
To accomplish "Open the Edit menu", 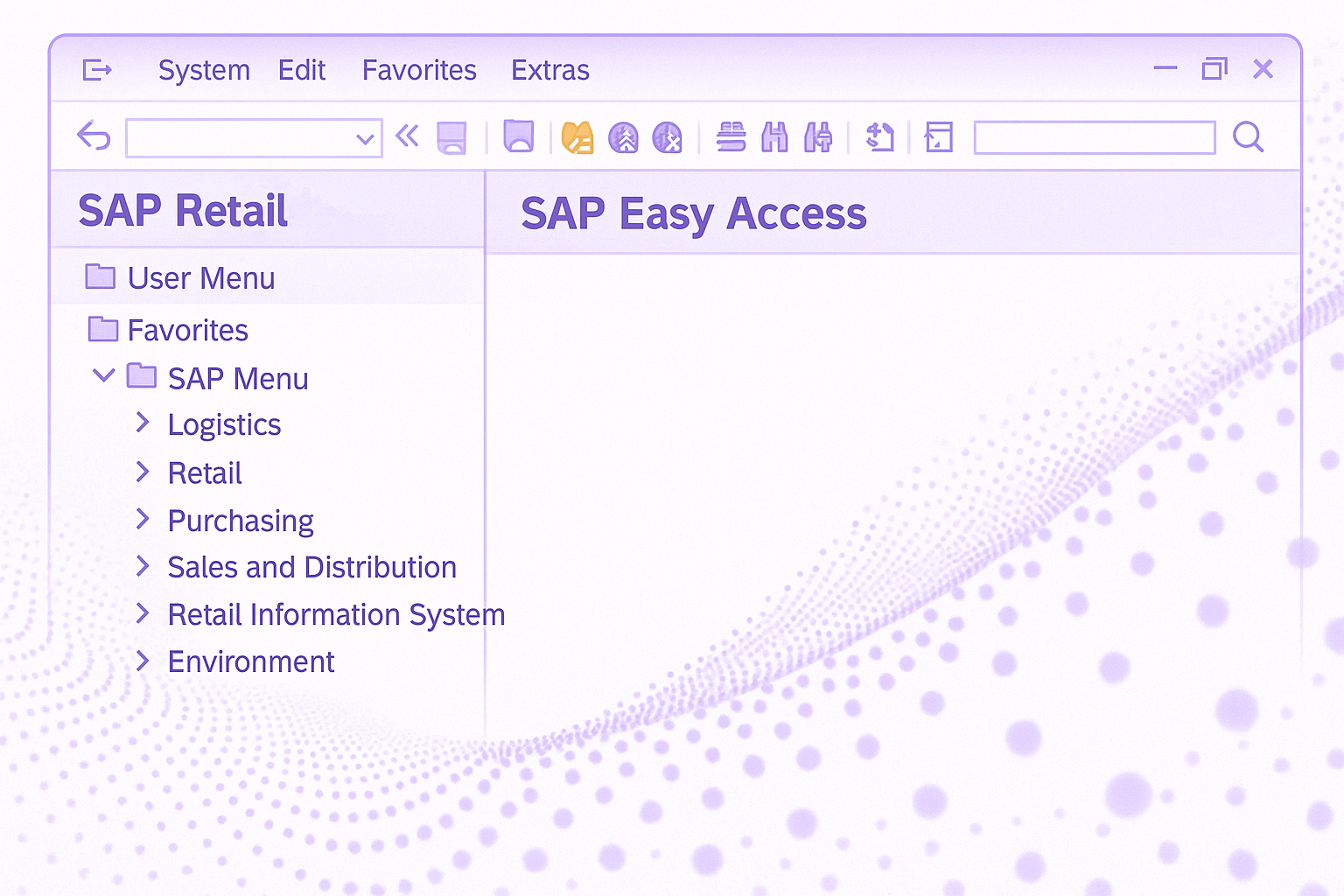I will click(x=302, y=70).
